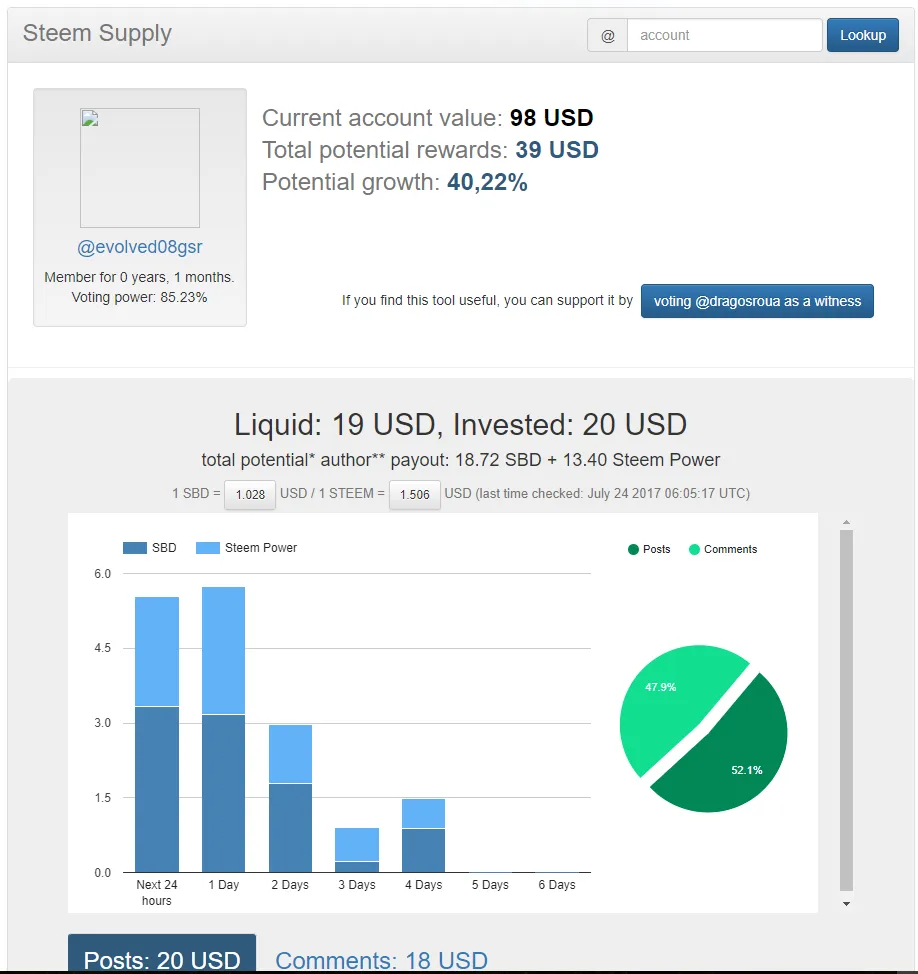Image resolution: width=918 pixels, height=974 pixels.
Task: Toggle SBD legend swatch in bar chart
Action: [x=135, y=548]
